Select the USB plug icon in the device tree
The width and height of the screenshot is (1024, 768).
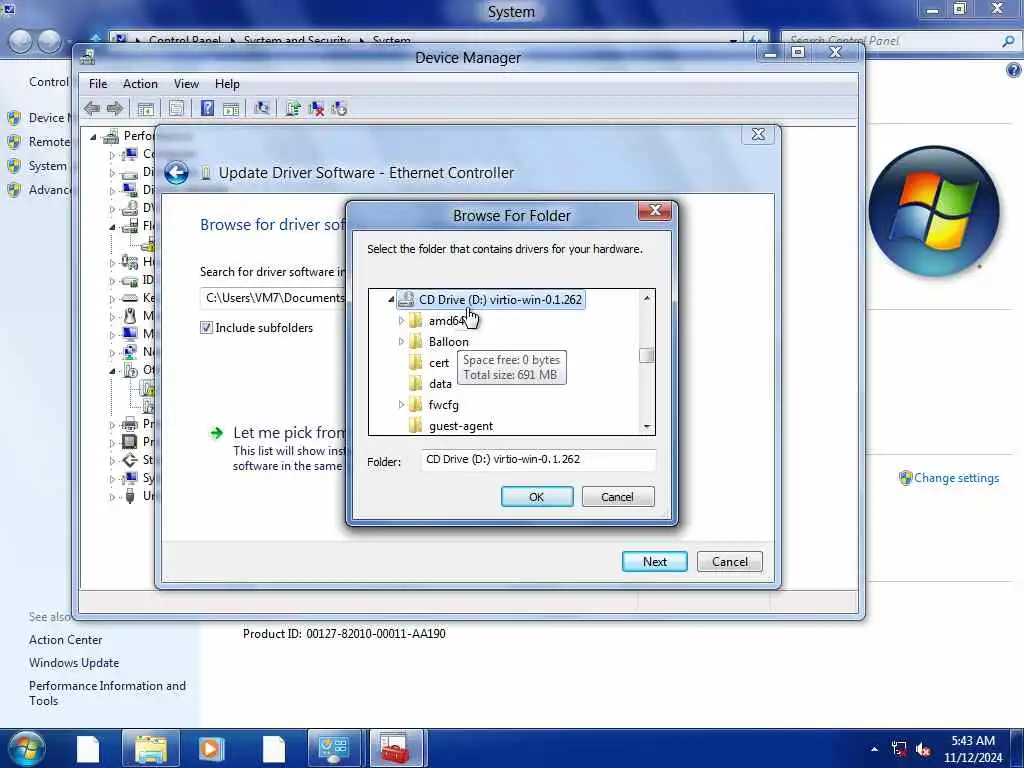pos(130,496)
